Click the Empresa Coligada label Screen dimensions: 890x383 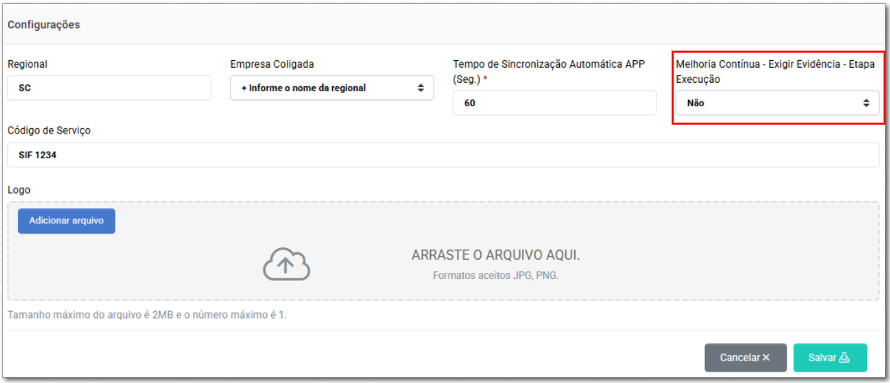pos(272,64)
